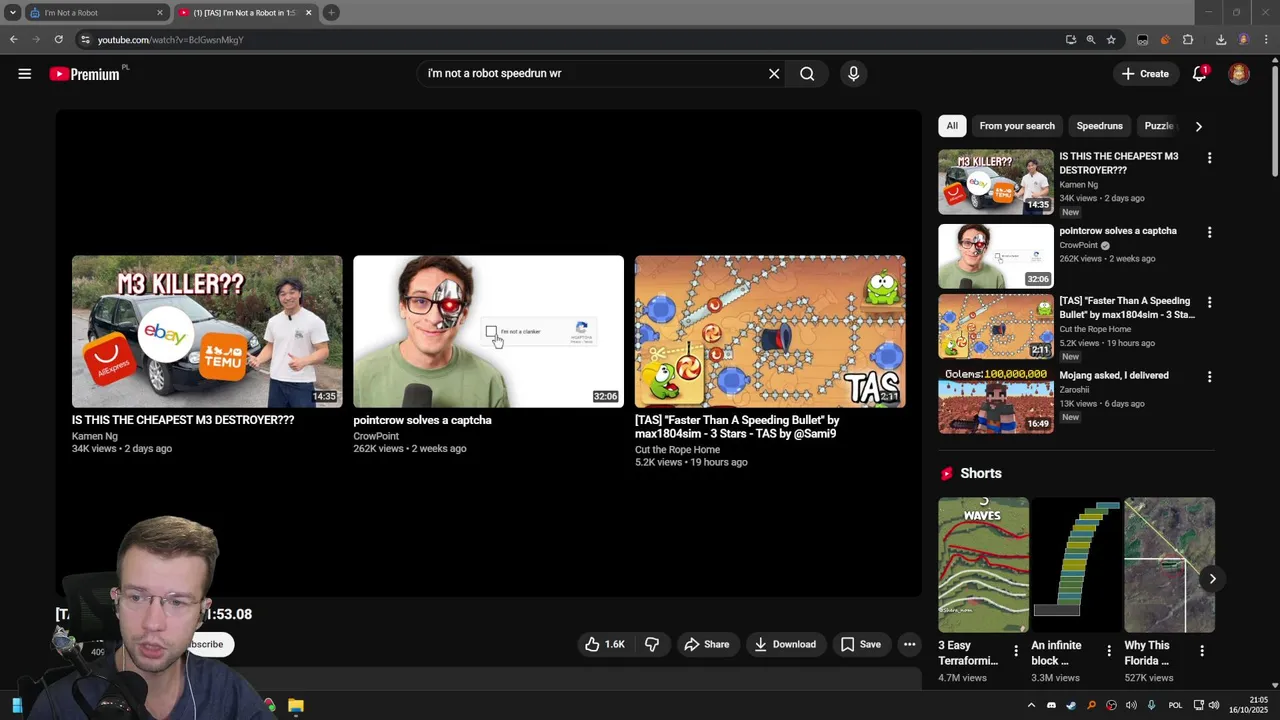Go to YouTube Premium home logo

coord(85,74)
